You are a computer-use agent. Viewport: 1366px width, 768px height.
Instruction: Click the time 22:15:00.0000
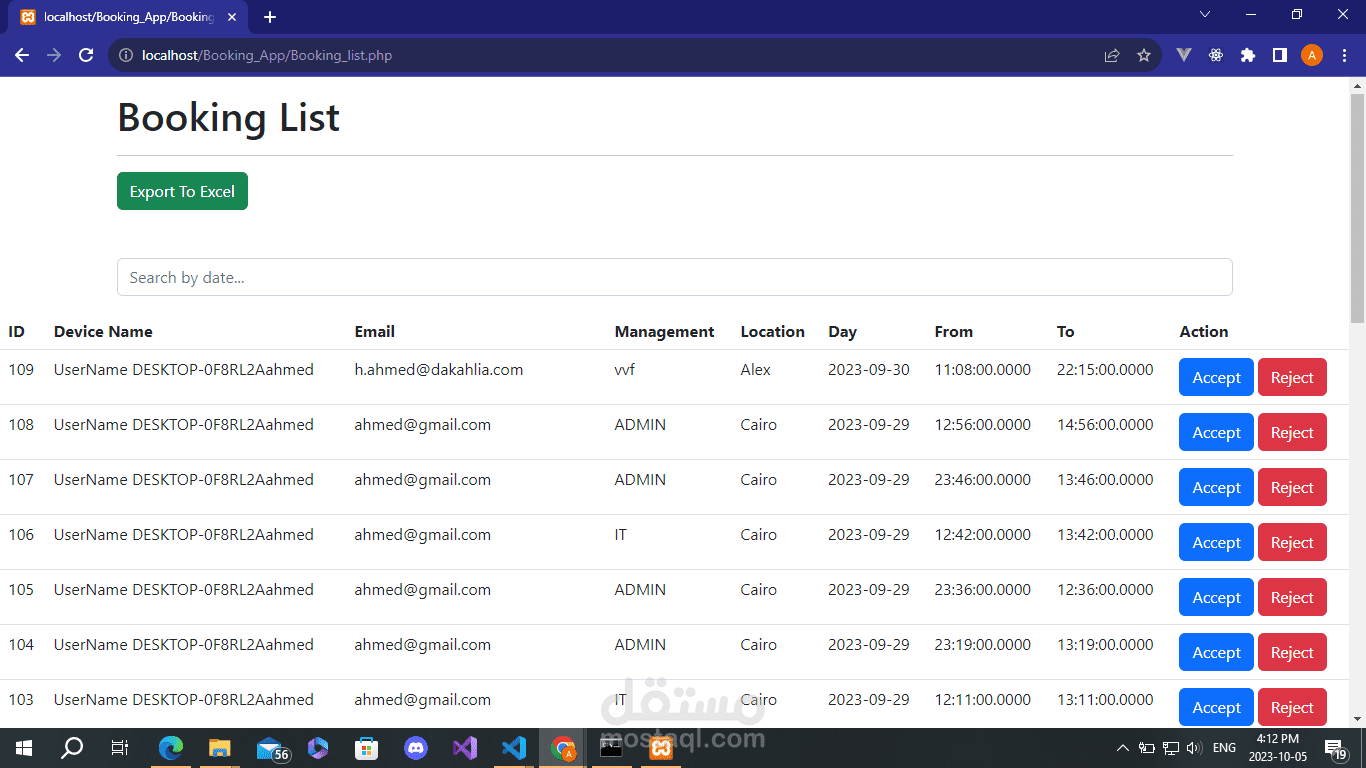point(1105,370)
